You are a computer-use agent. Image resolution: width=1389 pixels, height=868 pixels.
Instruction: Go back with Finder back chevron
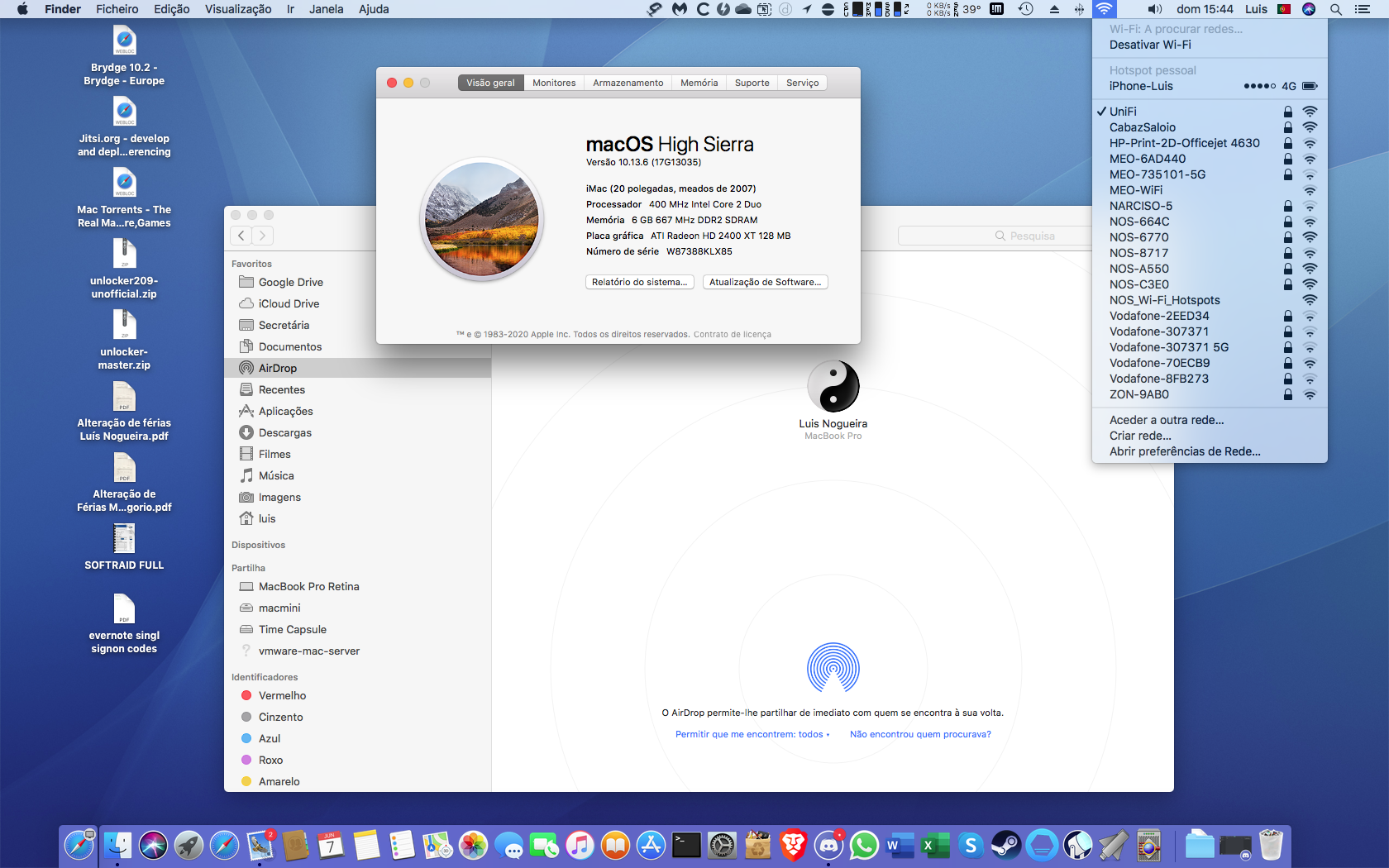coord(241,236)
